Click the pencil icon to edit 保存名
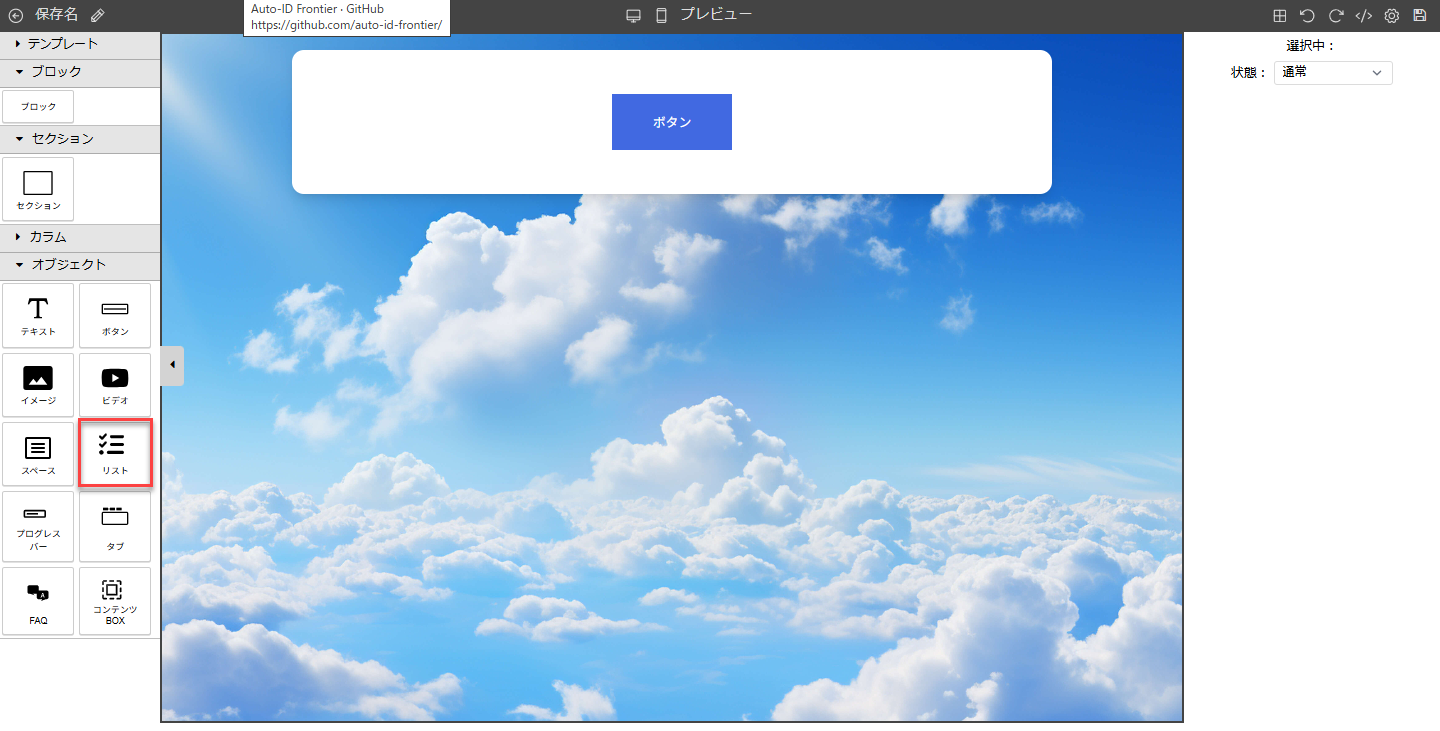 coord(97,15)
